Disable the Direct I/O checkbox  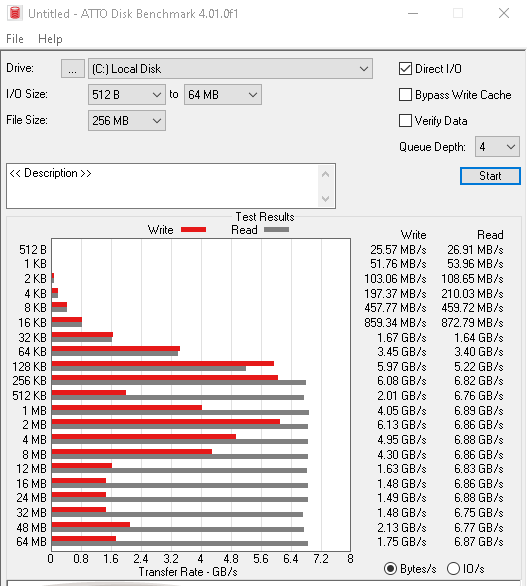click(406, 69)
